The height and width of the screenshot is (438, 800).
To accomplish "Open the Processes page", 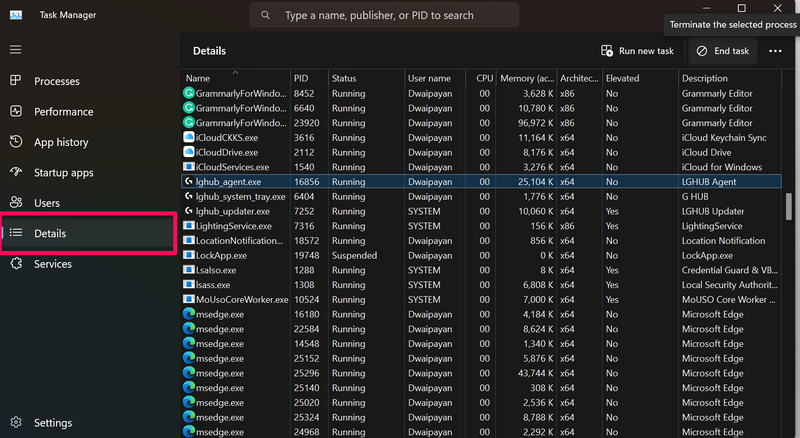I will (x=56, y=81).
